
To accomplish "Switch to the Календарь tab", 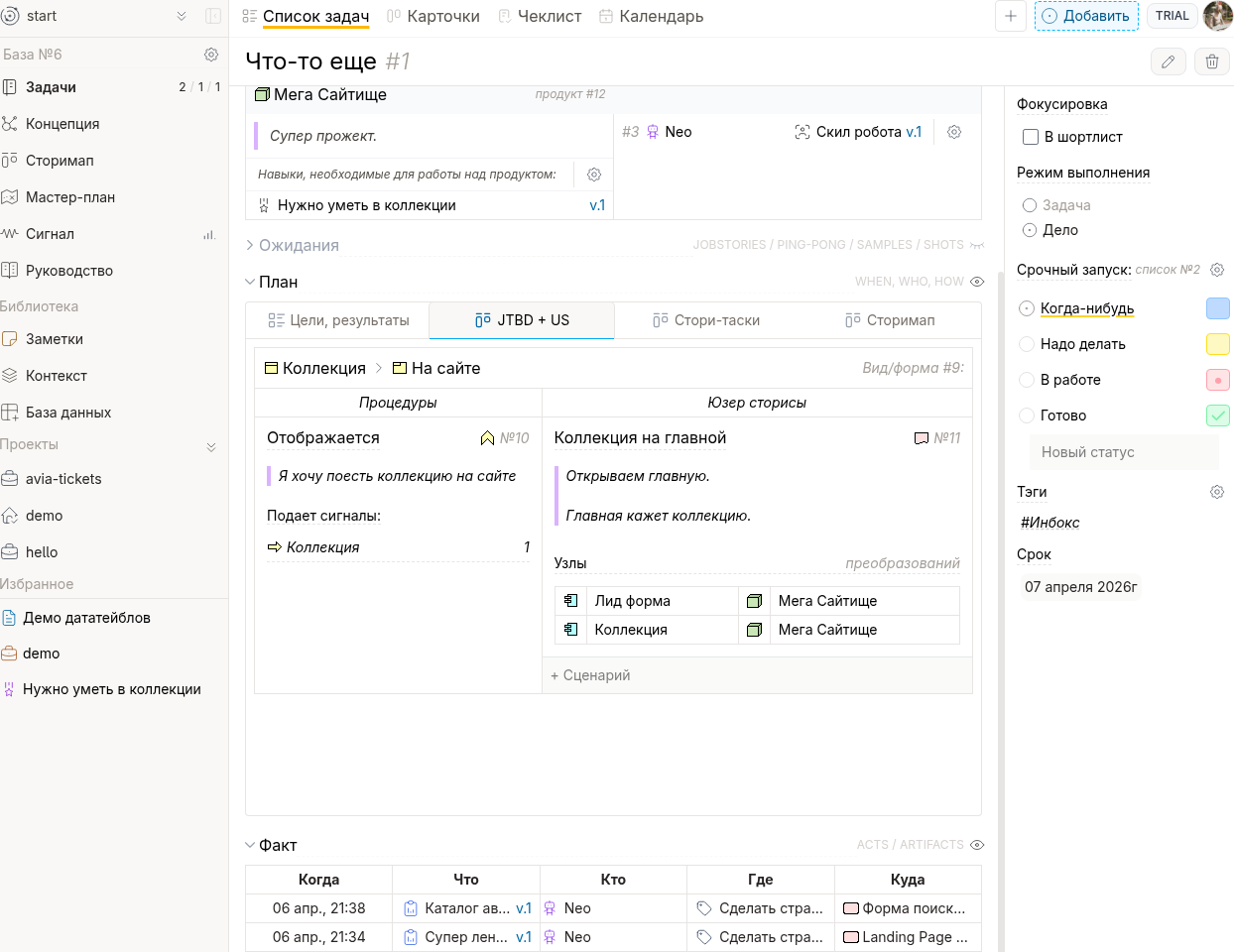I will (x=651, y=16).
